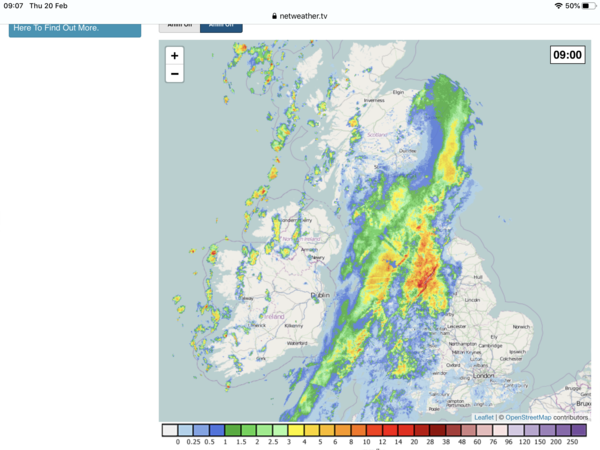Tap the Dublin label on the map
The width and height of the screenshot is (600, 450).
(320, 295)
